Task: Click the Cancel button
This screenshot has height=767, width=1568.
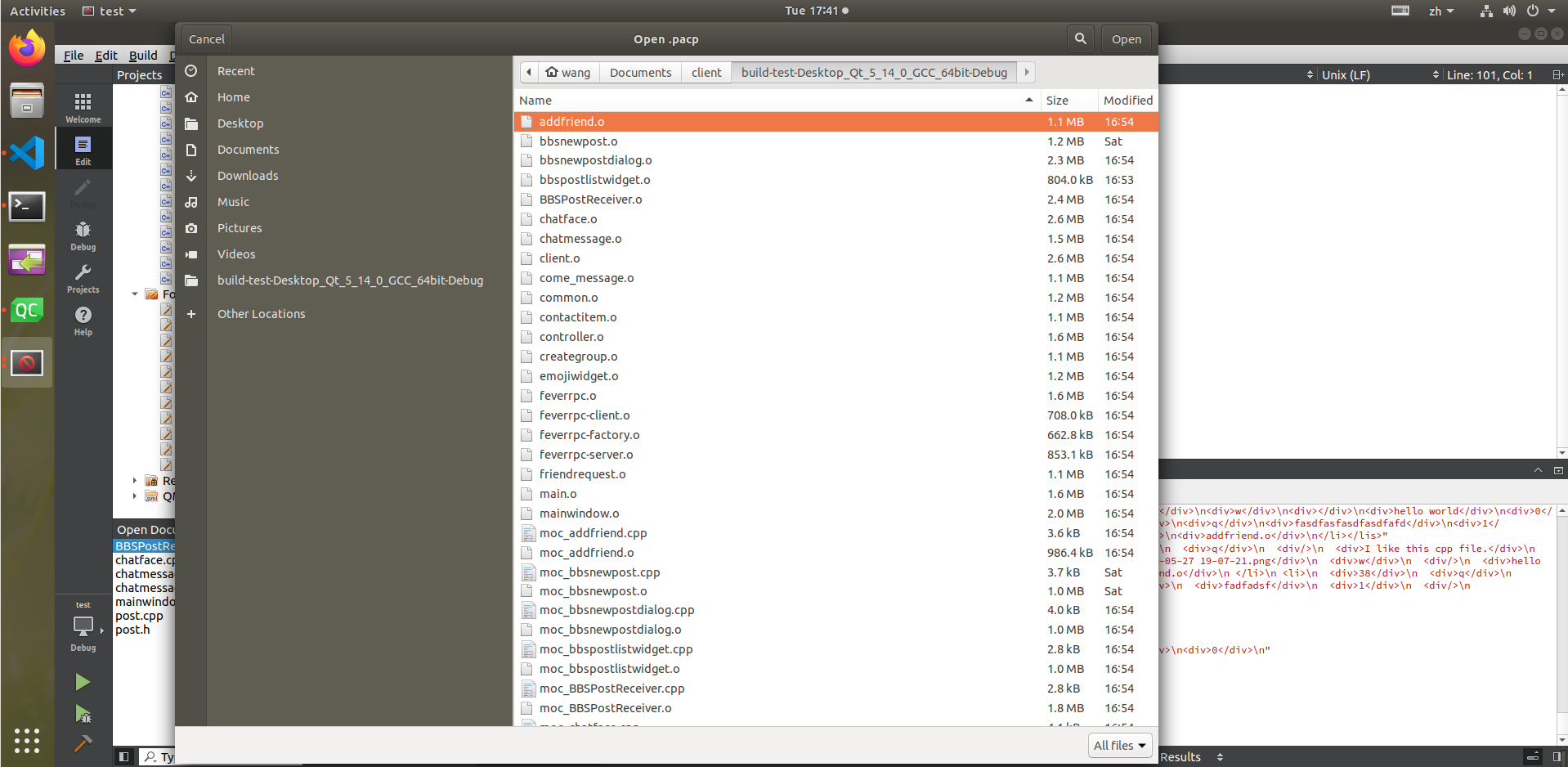Action: pos(206,39)
